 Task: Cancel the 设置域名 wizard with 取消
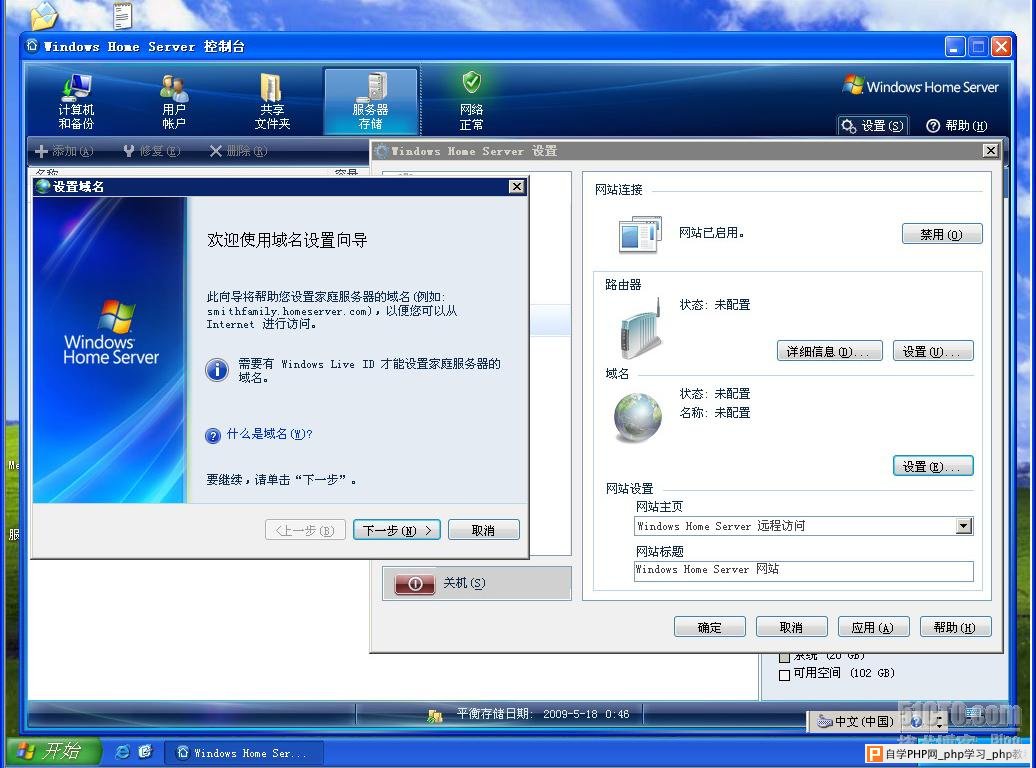[483, 530]
